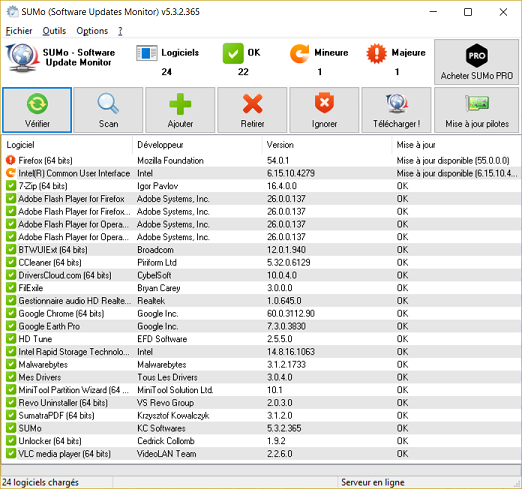Click the orange Mineure update icon
The height and width of the screenshot is (489, 522).
point(299,53)
